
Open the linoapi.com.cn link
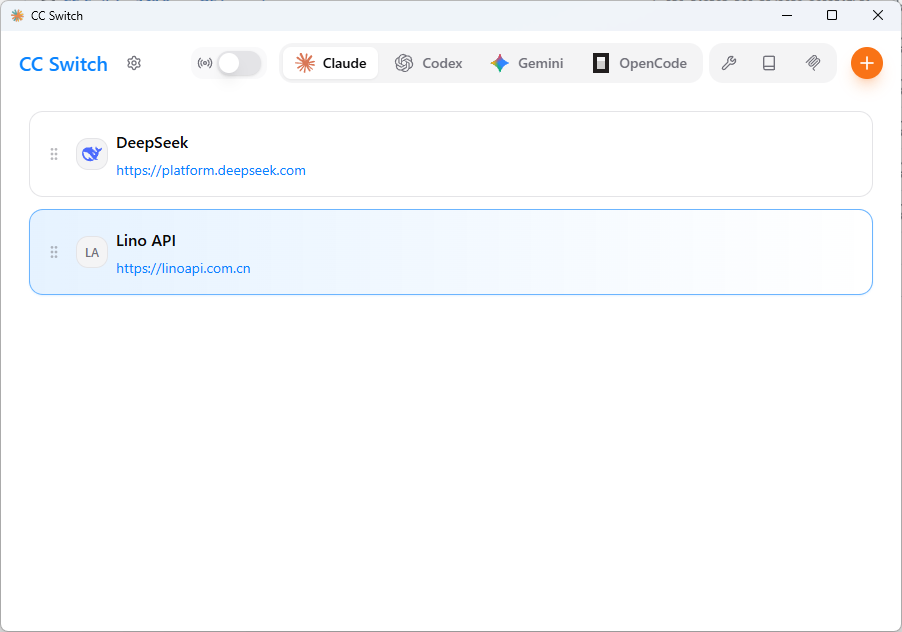click(x=183, y=269)
